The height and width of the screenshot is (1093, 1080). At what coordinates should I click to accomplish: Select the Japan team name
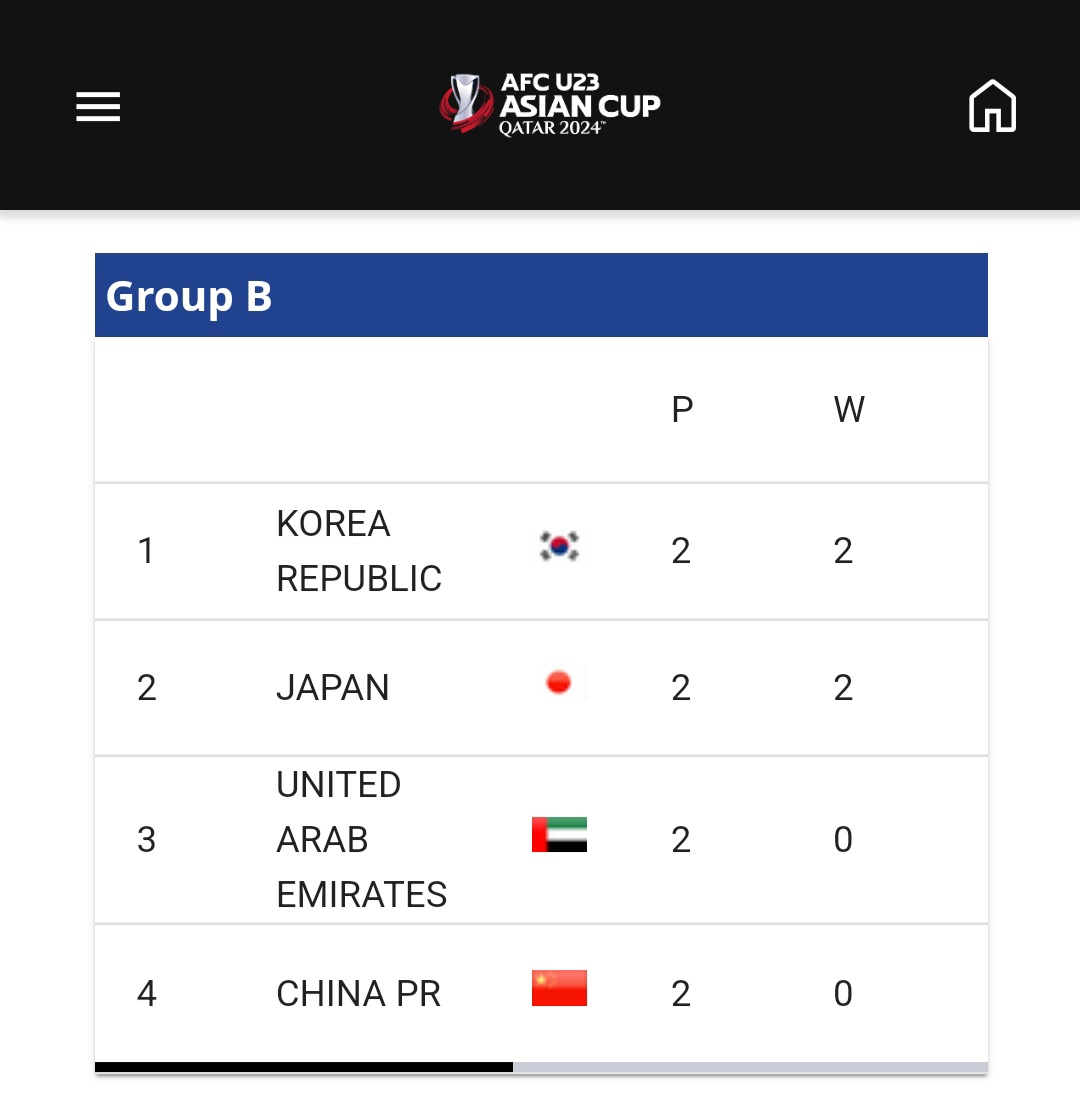click(x=332, y=688)
